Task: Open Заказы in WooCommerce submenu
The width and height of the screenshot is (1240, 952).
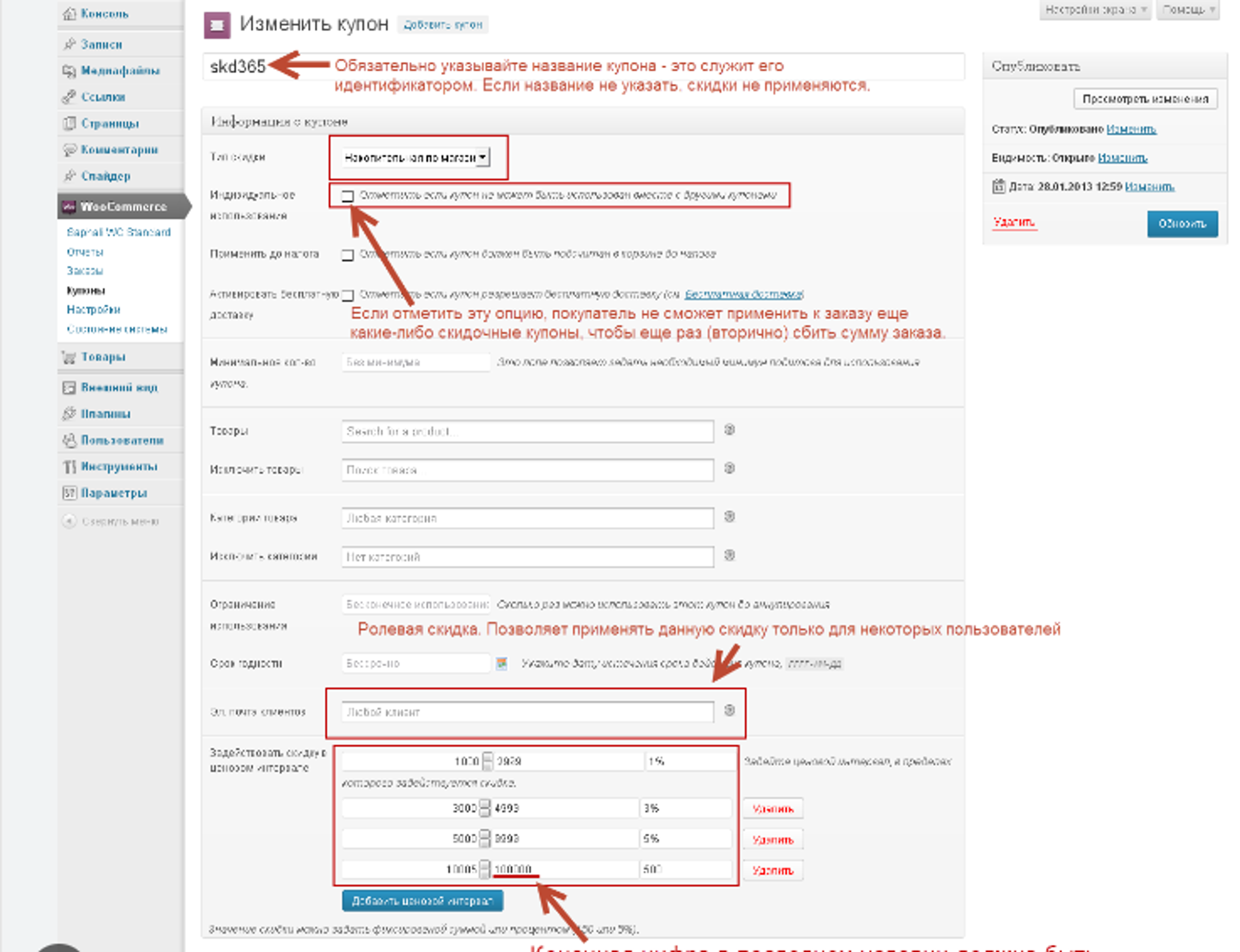Action: (x=85, y=271)
